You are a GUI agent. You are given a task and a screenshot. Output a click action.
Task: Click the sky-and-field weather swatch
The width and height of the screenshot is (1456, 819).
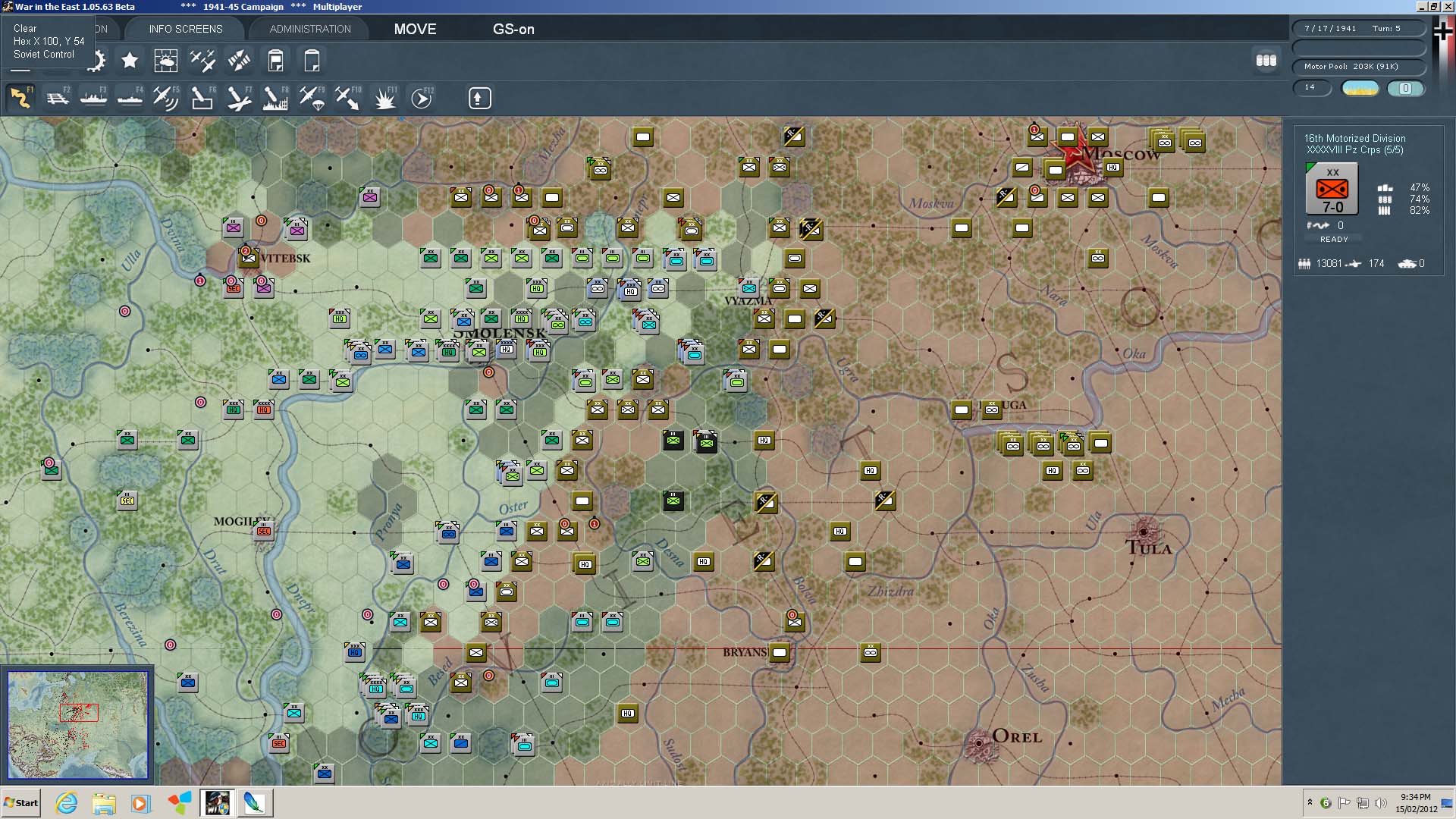(1360, 88)
